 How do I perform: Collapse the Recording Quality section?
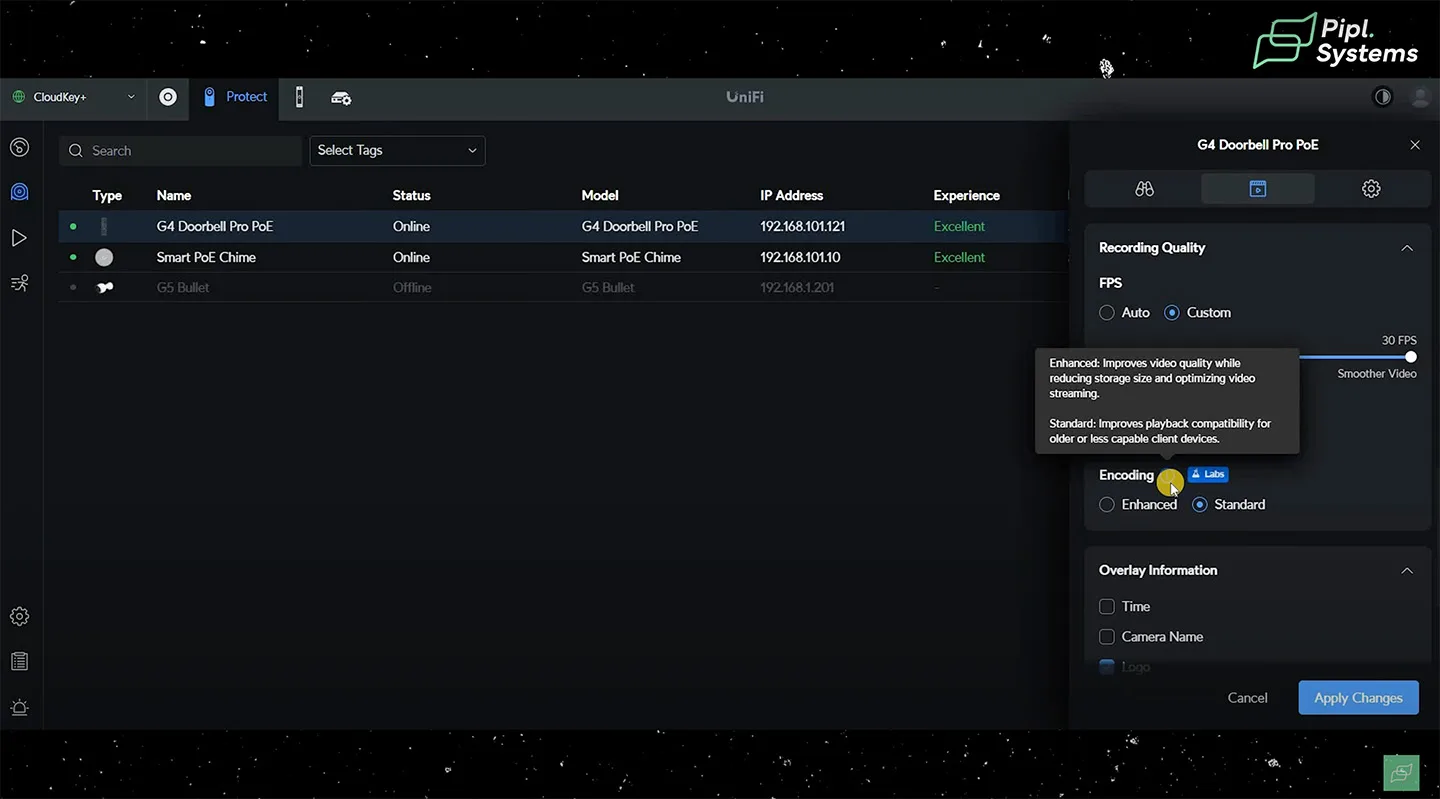[1407, 248]
